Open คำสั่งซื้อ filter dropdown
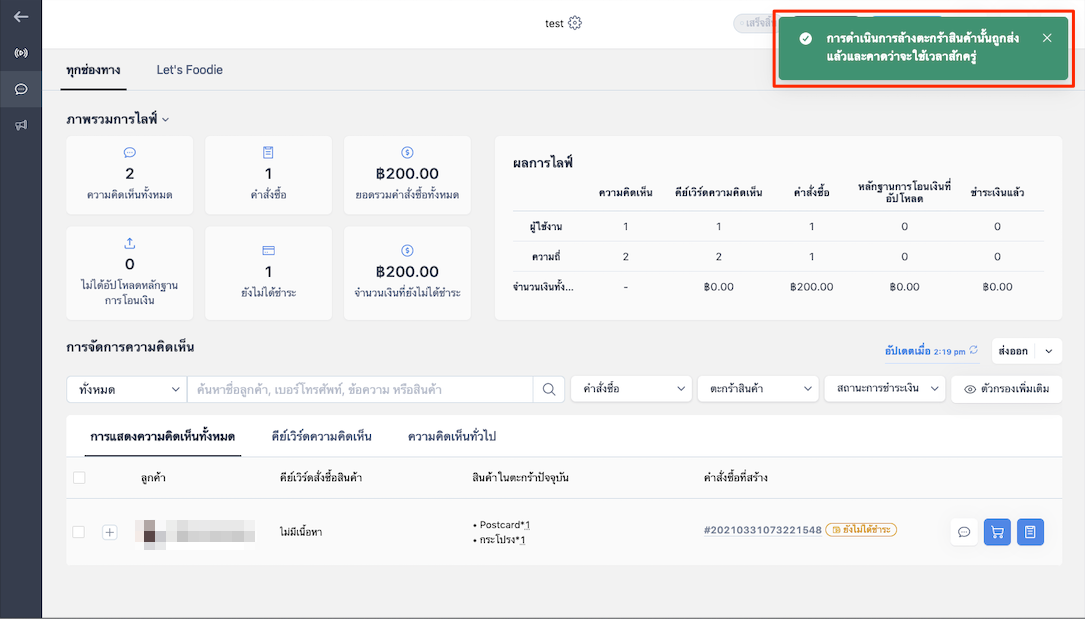This screenshot has width=1085, height=619. 631,389
